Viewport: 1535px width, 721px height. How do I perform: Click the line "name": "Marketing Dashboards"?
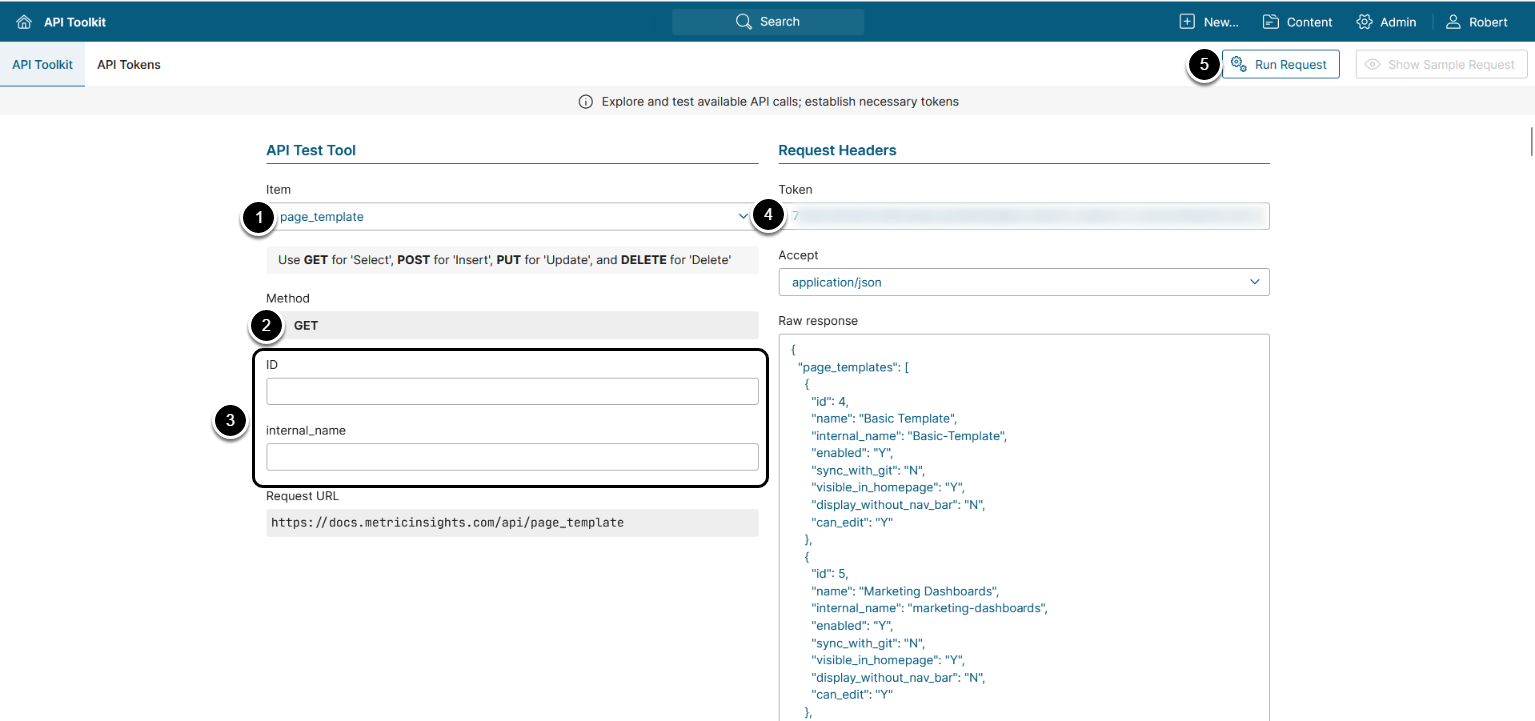(x=905, y=591)
